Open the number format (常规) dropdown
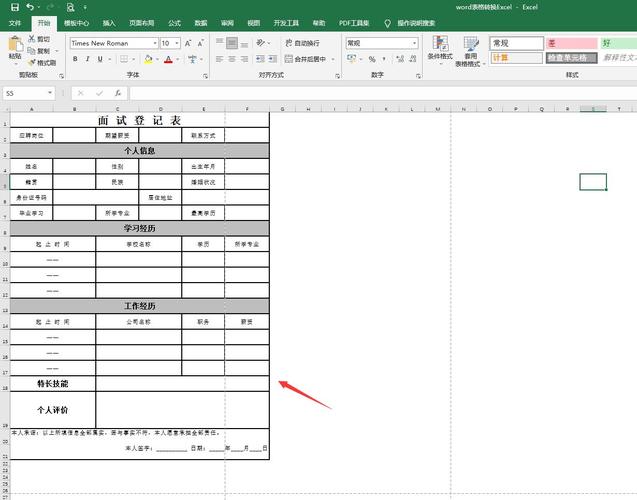 tap(416, 43)
